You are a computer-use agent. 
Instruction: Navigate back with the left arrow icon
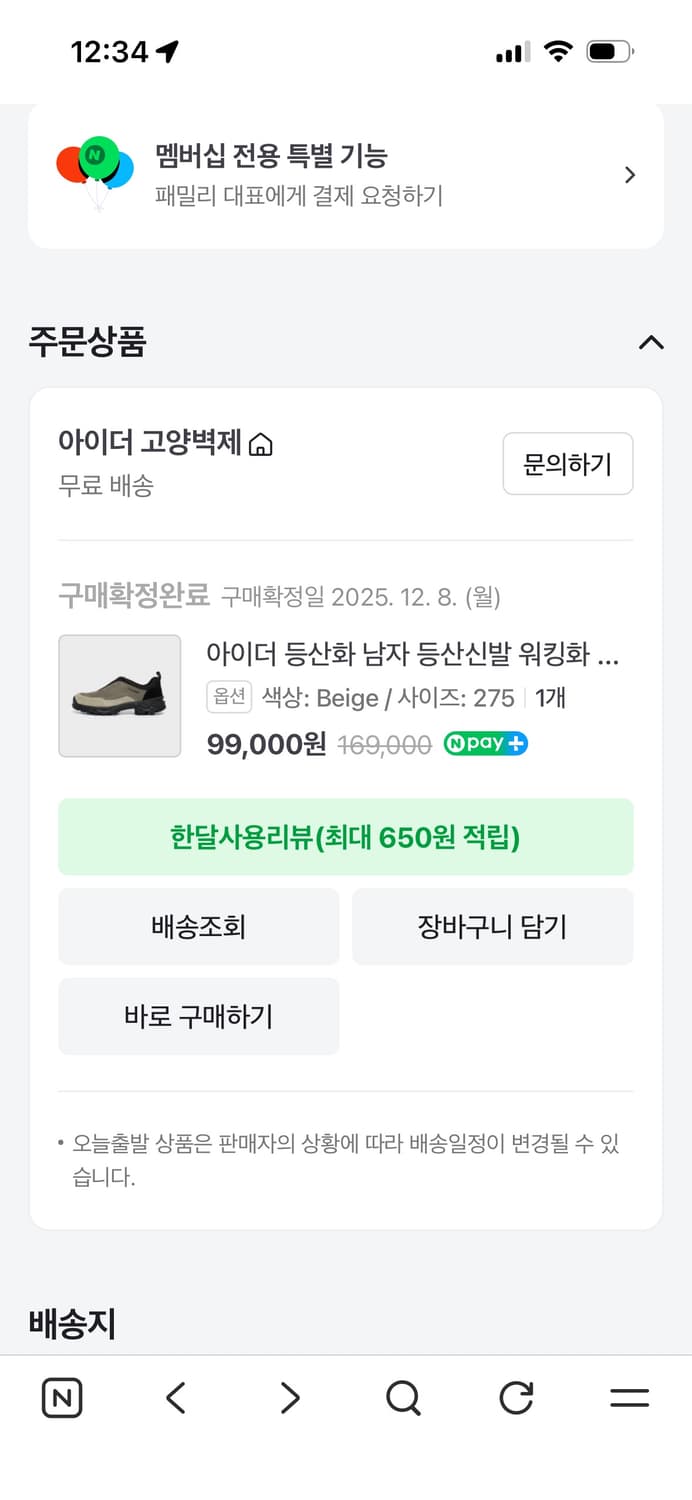coord(175,1399)
